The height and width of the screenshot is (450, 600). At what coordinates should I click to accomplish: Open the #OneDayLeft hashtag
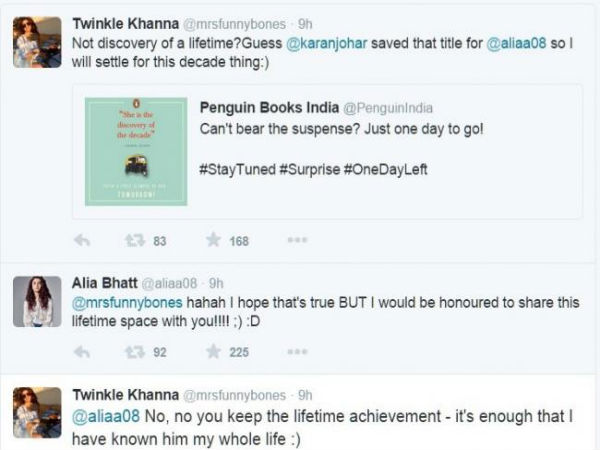386,169
